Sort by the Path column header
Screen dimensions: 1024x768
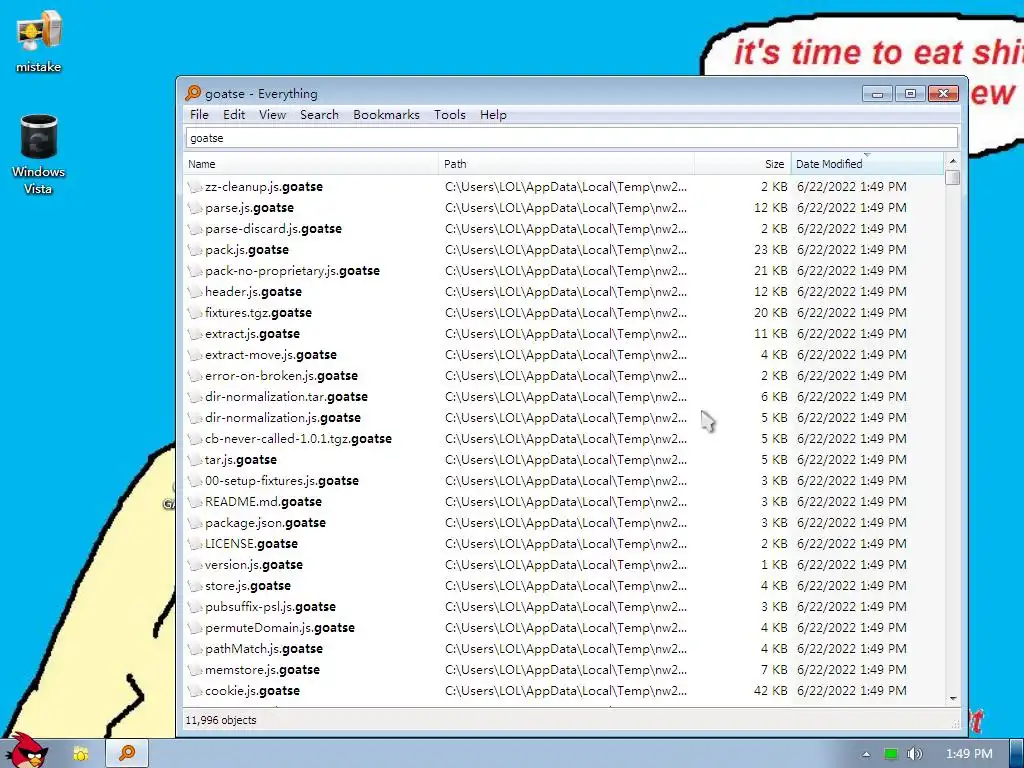point(566,164)
